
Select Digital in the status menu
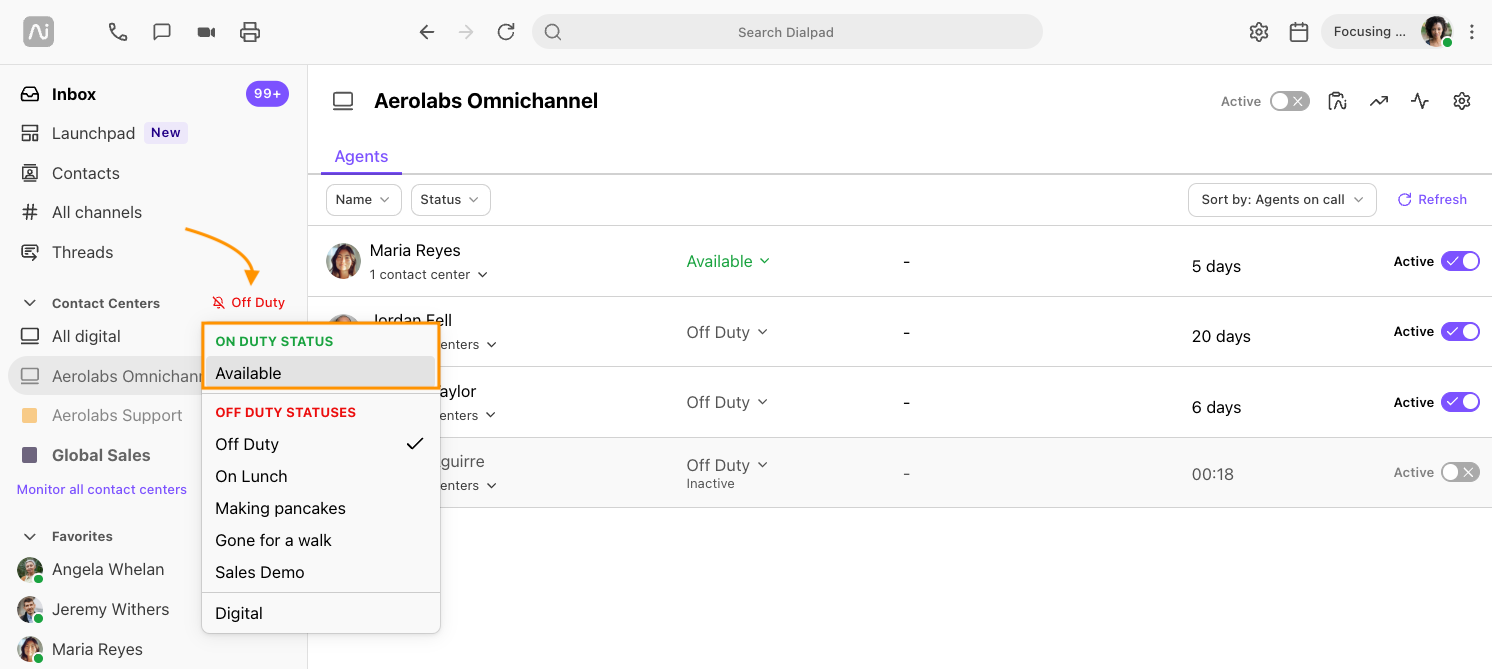point(320,613)
